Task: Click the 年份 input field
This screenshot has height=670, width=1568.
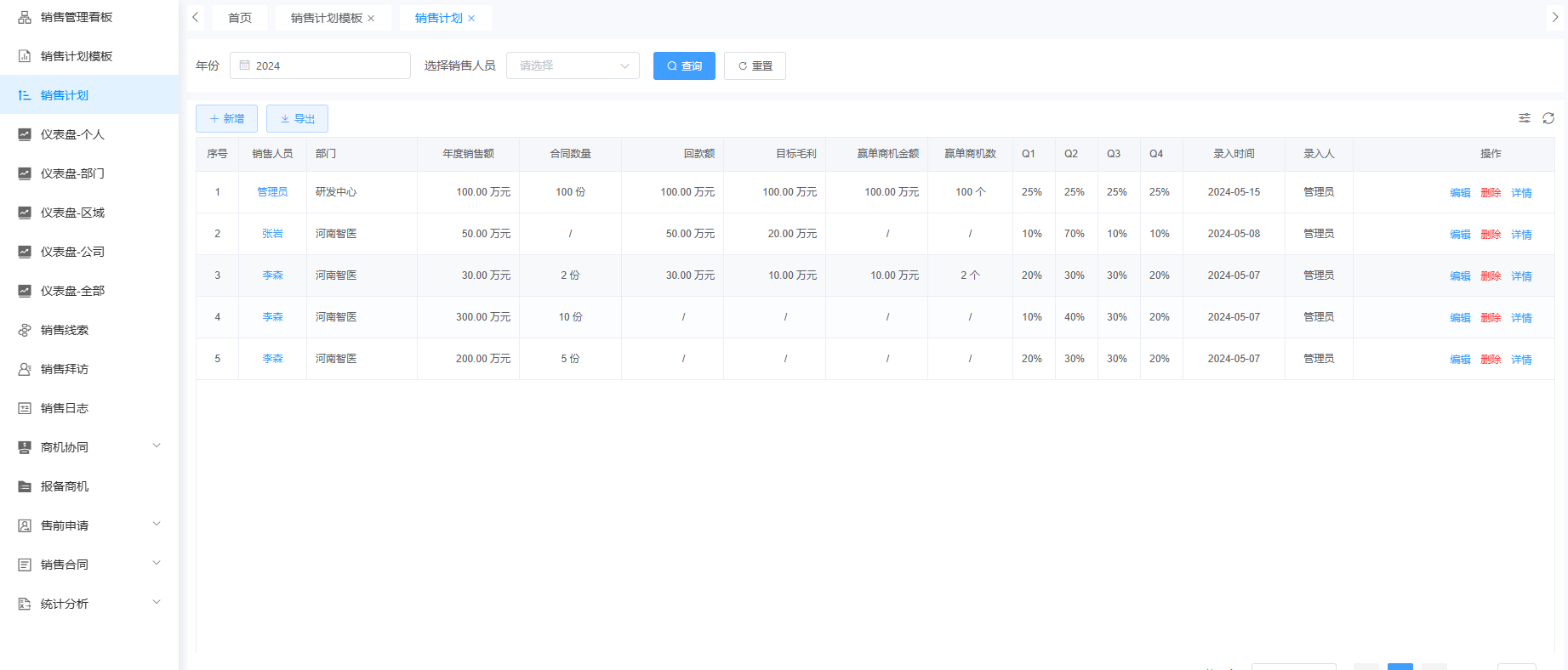Action: (x=320, y=65)
